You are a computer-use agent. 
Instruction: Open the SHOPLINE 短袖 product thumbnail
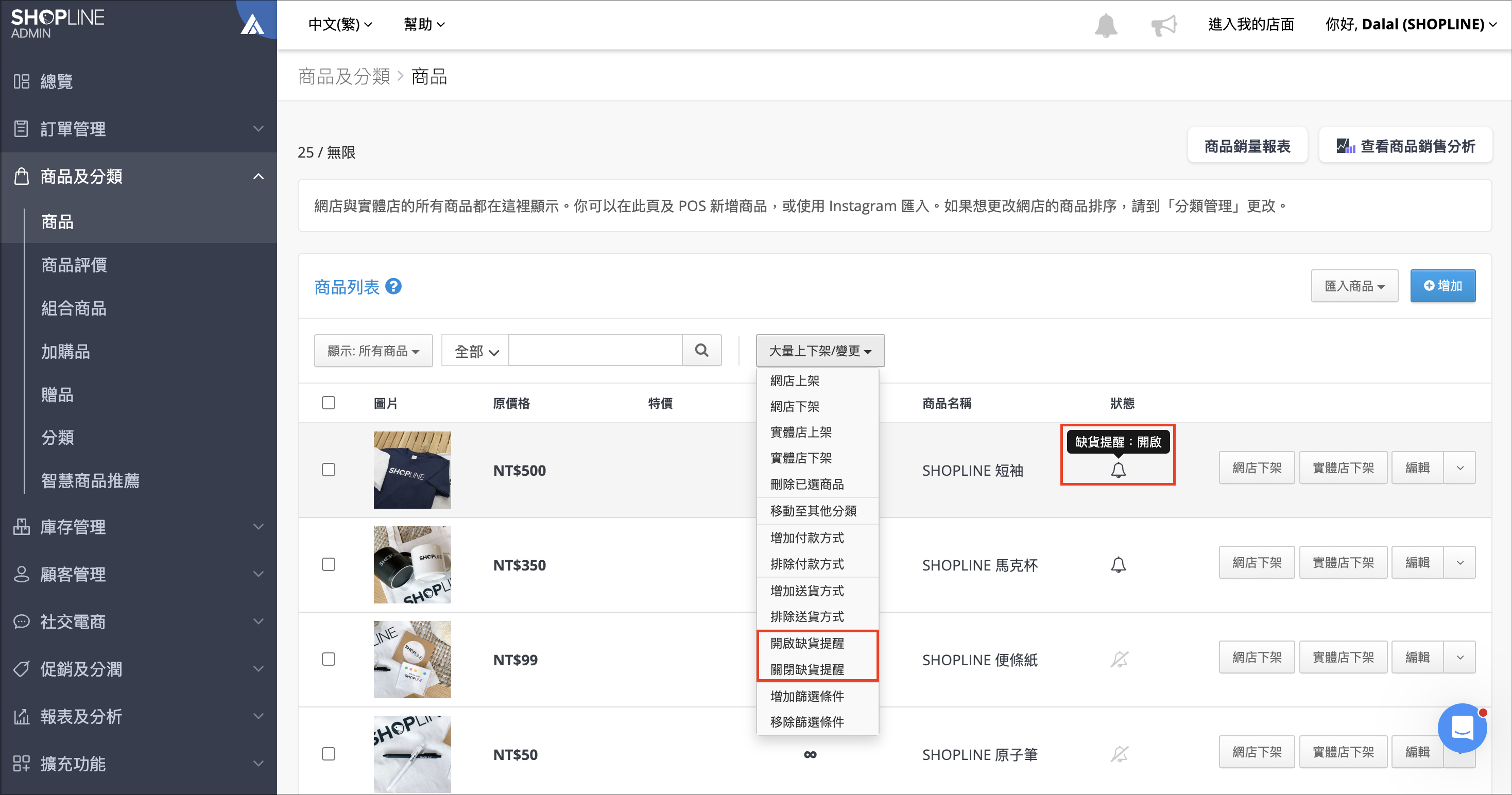412,470
